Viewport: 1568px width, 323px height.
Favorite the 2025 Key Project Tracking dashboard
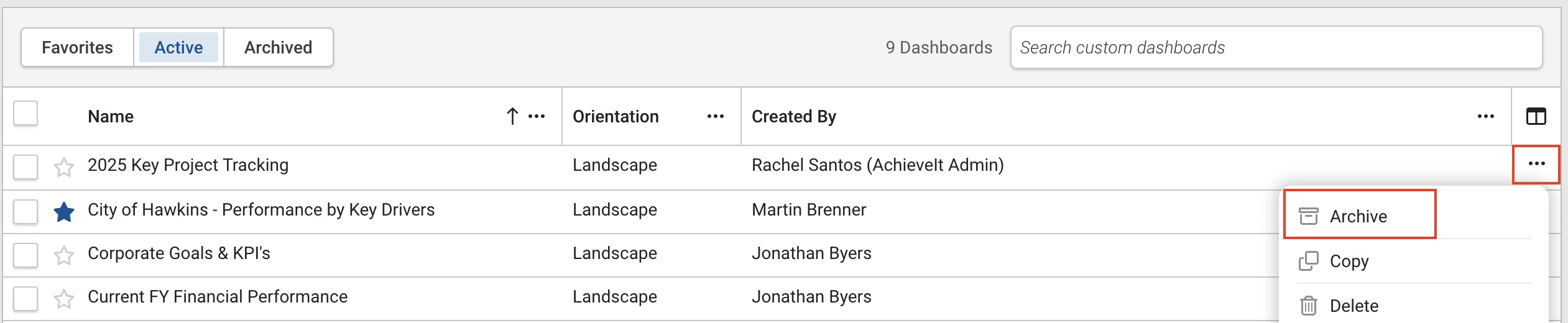pyautogui.click(x=64, y=167)
